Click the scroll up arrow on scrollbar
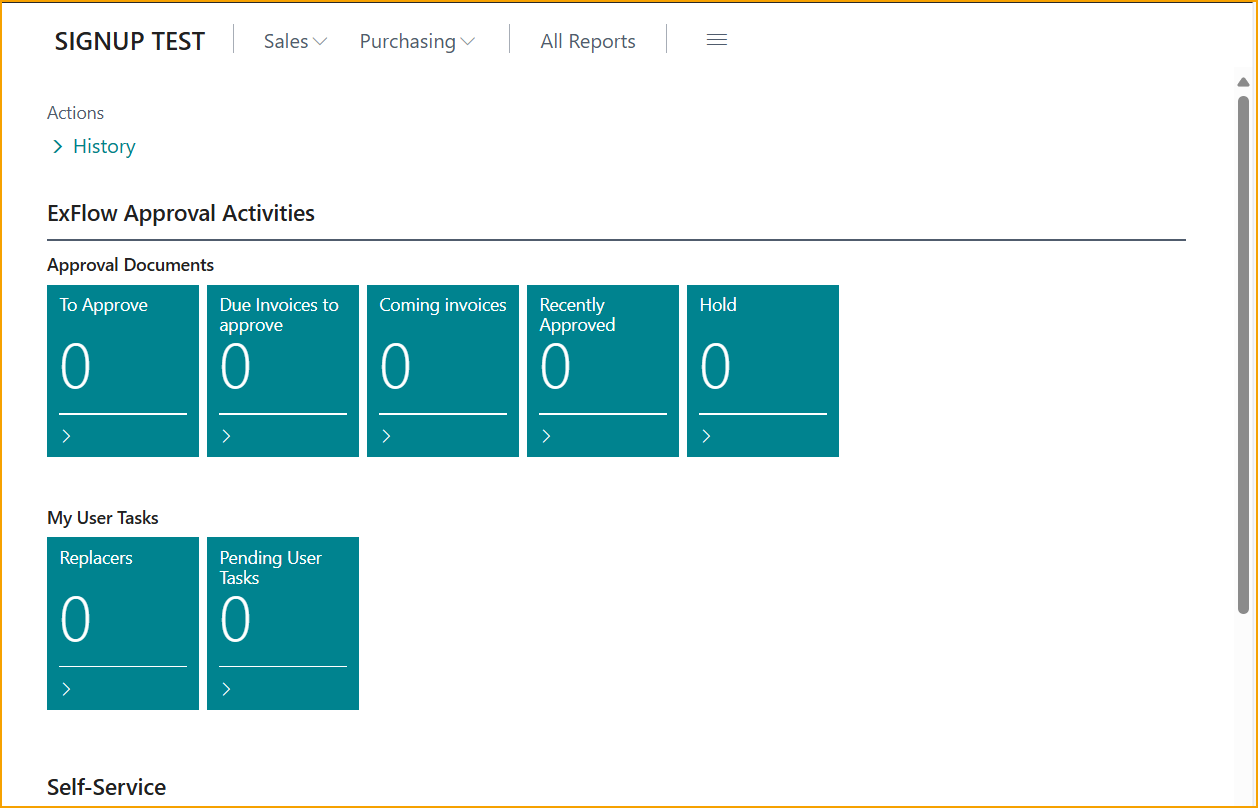Image resolution: width=1258 pixels, height=808 pixels. coord(1243,82)
